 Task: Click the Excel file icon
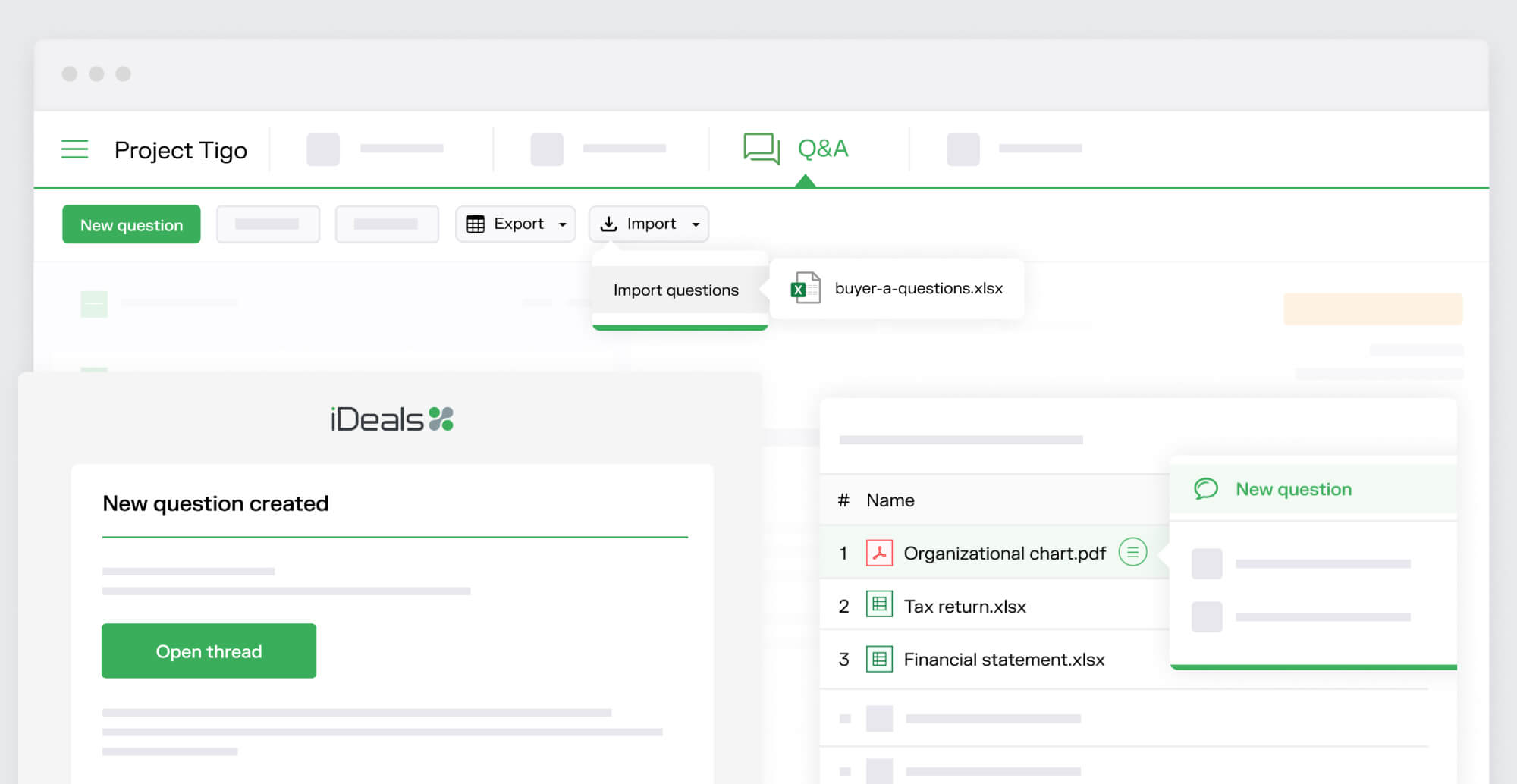click(x=806, y=288)
